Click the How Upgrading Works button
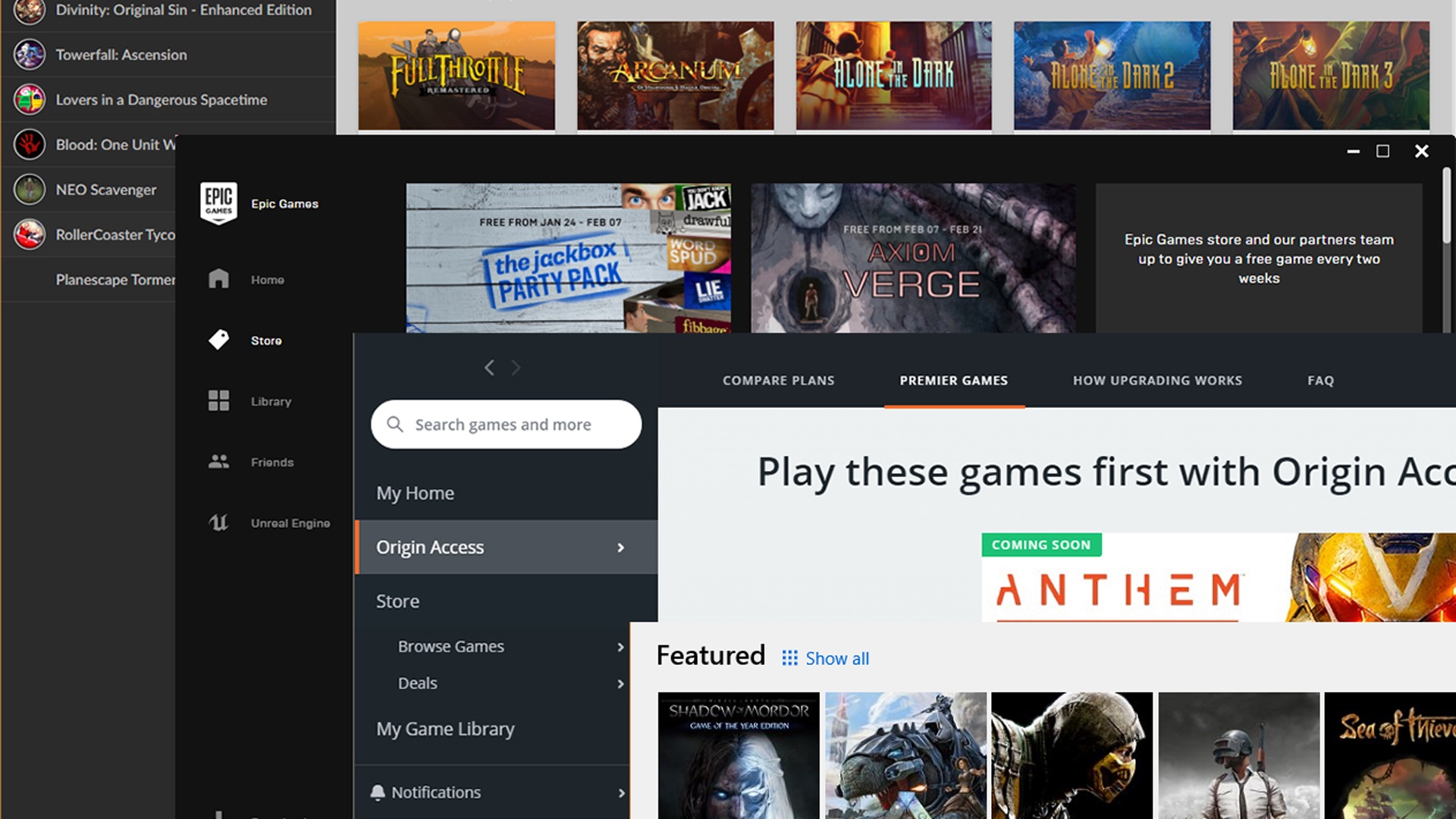The height and width of the screenshot is (819, 1456). tap(1157, 380)
